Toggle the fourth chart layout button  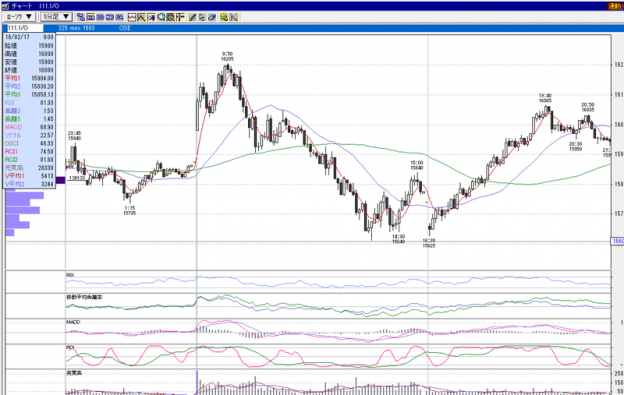tap(119, 17)
